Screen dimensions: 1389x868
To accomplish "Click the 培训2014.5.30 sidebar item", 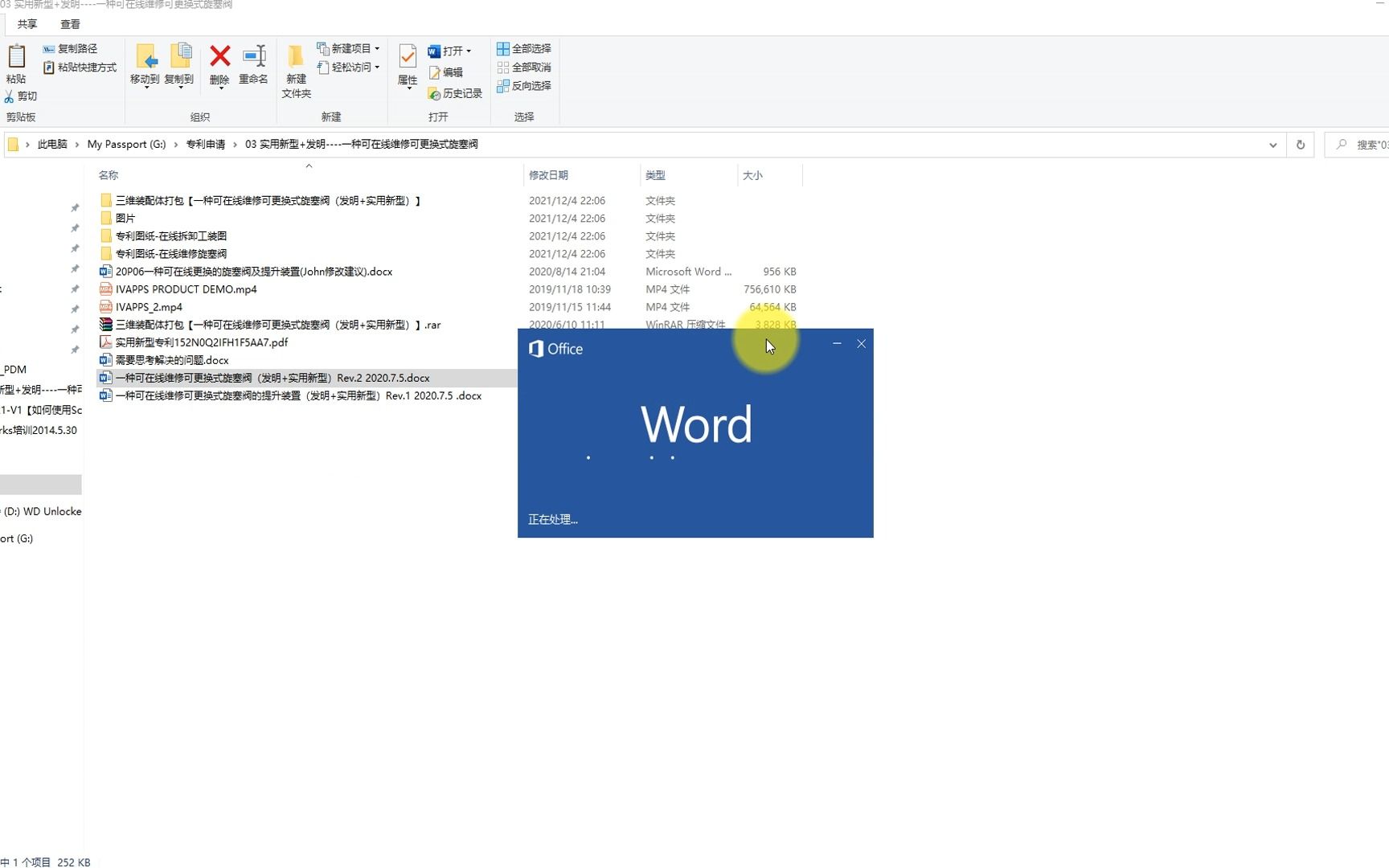I will tap(39, 430).
